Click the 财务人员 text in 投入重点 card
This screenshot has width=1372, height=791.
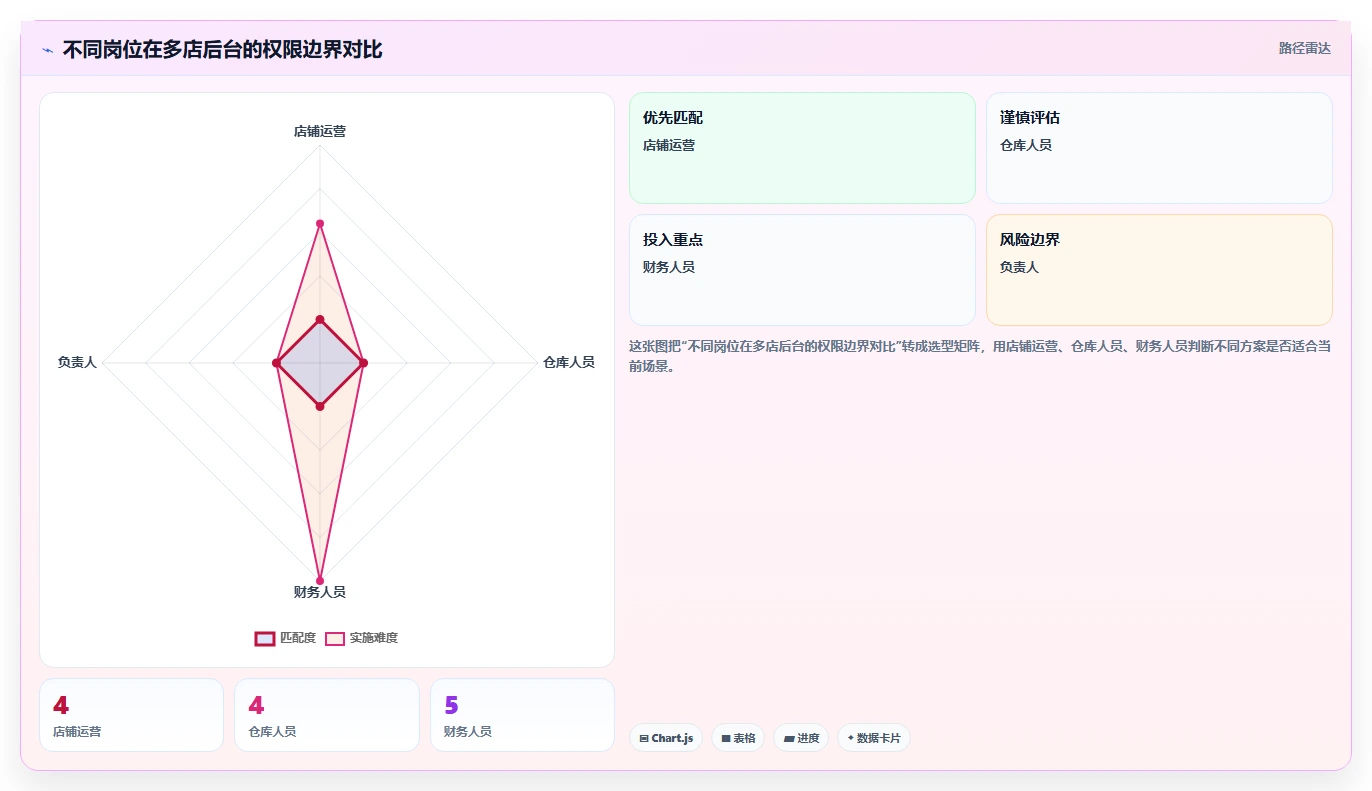(x=669, y=267)
